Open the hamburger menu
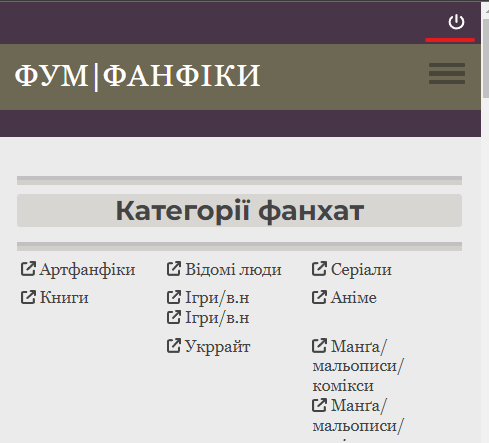489x443 pixels. tap(447, 73)
